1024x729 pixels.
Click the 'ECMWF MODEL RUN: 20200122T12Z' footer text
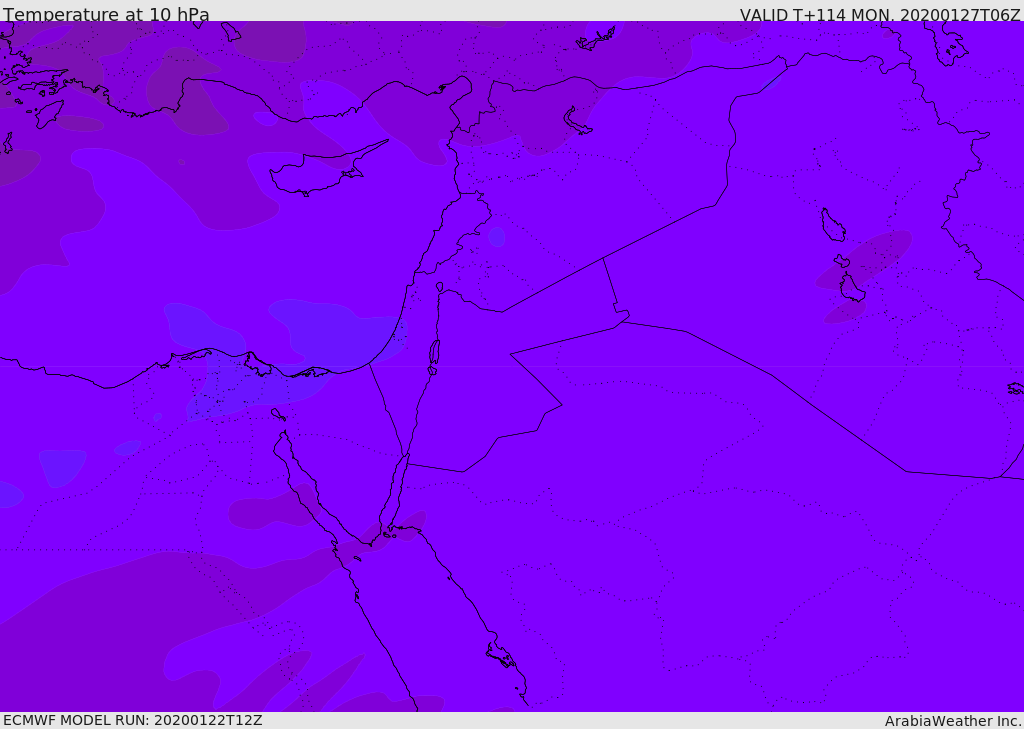click(x=133, y=720)
